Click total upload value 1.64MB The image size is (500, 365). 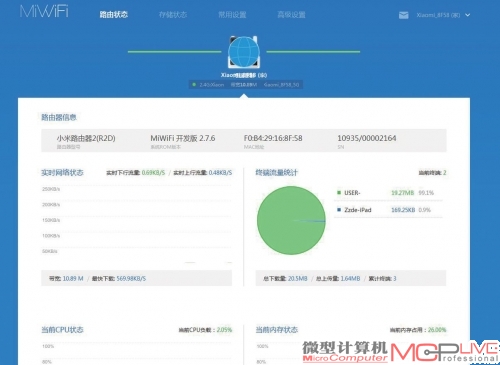point(350,278)
